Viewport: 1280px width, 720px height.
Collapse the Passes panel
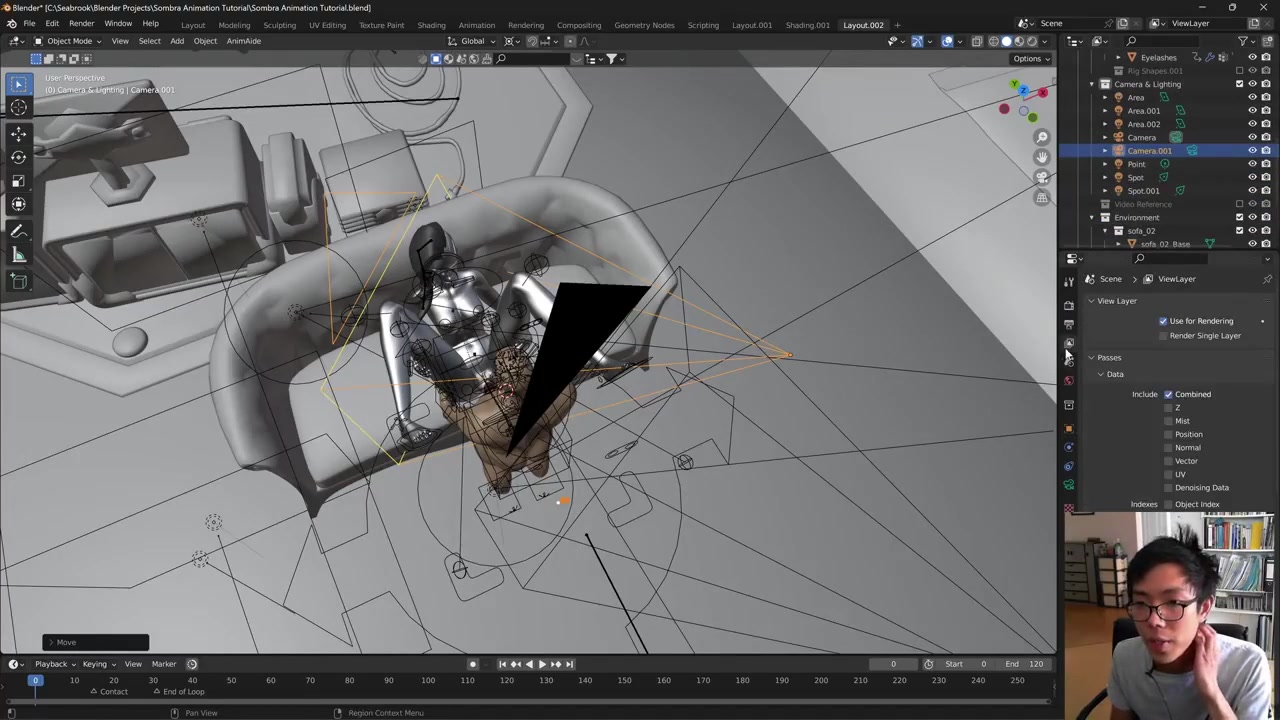point(1108,357)
